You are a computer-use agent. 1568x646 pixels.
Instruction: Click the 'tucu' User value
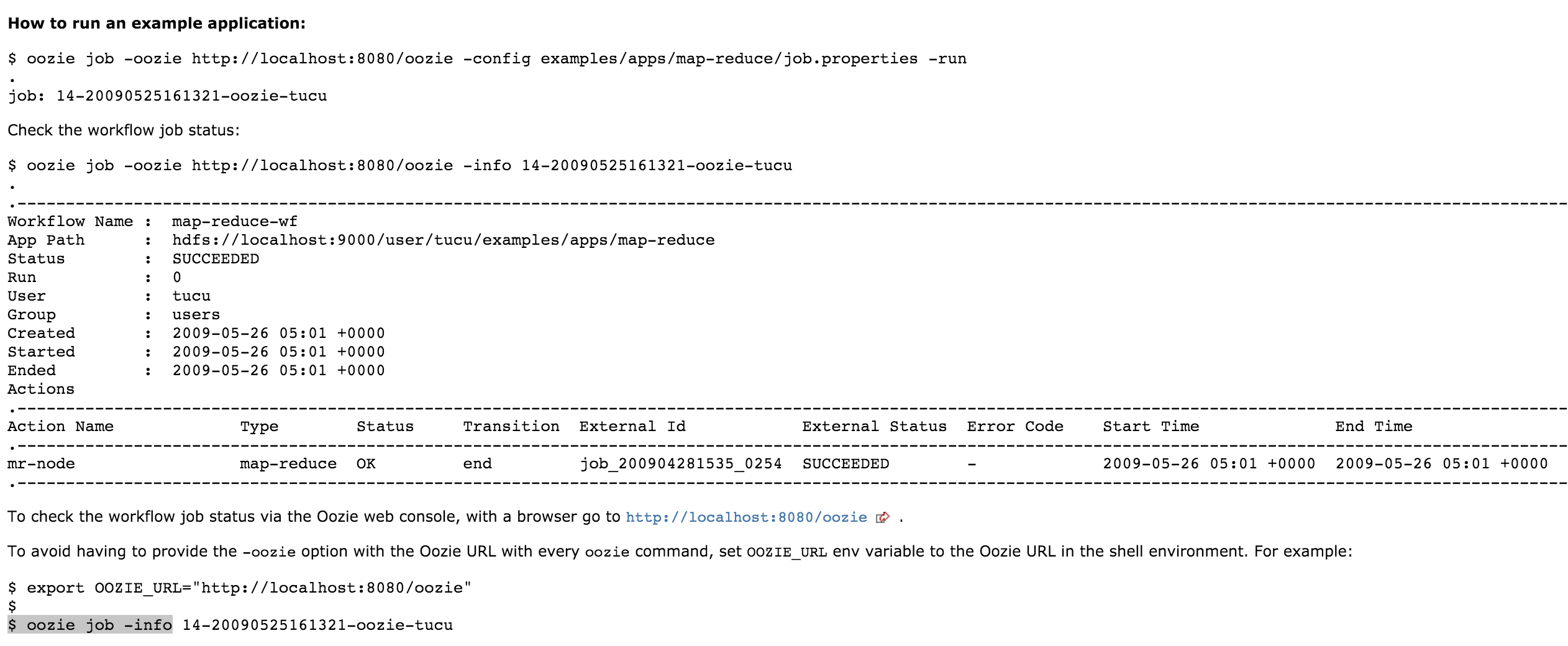[x=191, y=296]
